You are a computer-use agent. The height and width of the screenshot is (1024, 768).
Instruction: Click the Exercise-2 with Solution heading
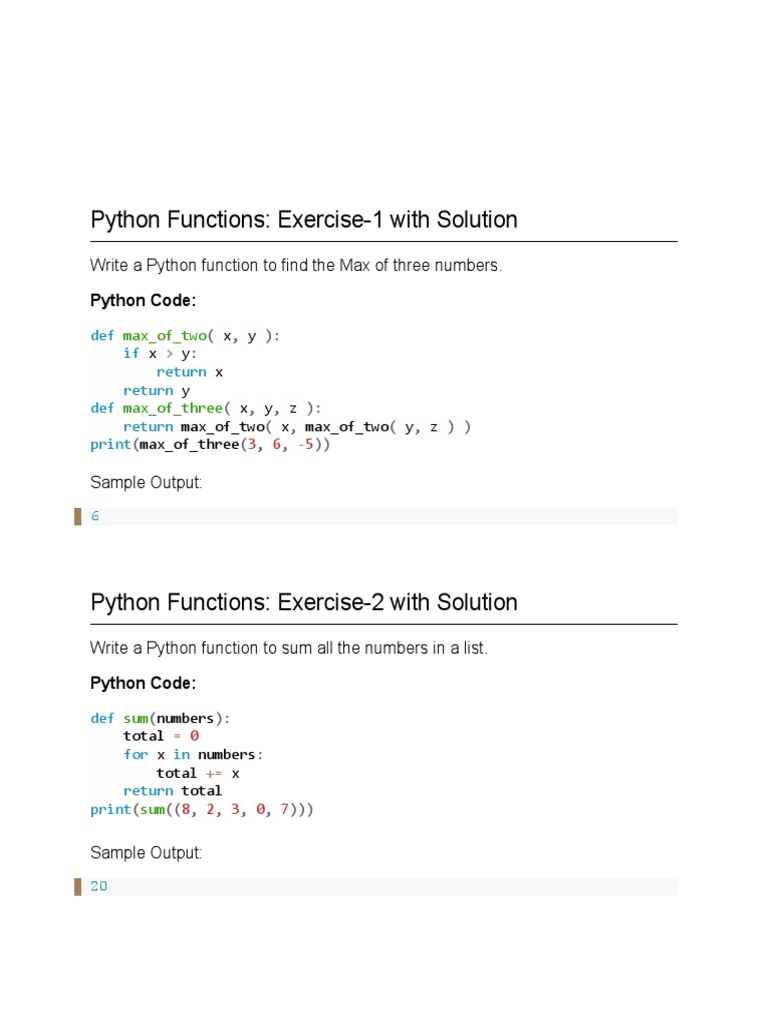click(x=304, y=603)
